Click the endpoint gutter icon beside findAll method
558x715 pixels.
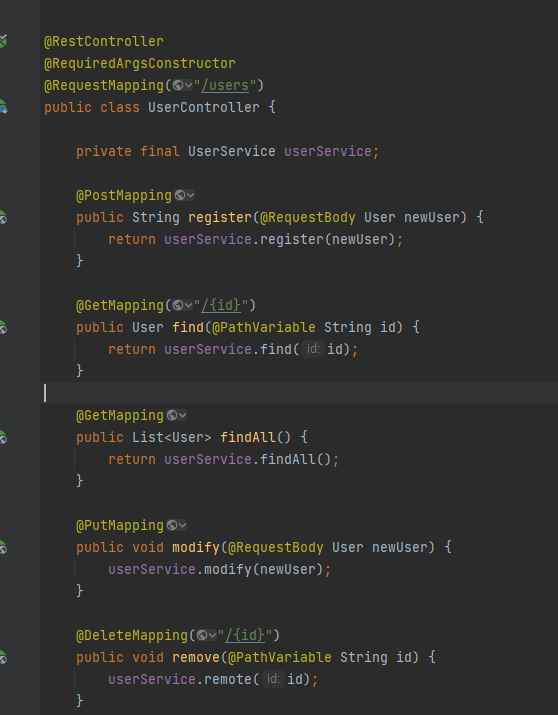(x=3, y=438)
